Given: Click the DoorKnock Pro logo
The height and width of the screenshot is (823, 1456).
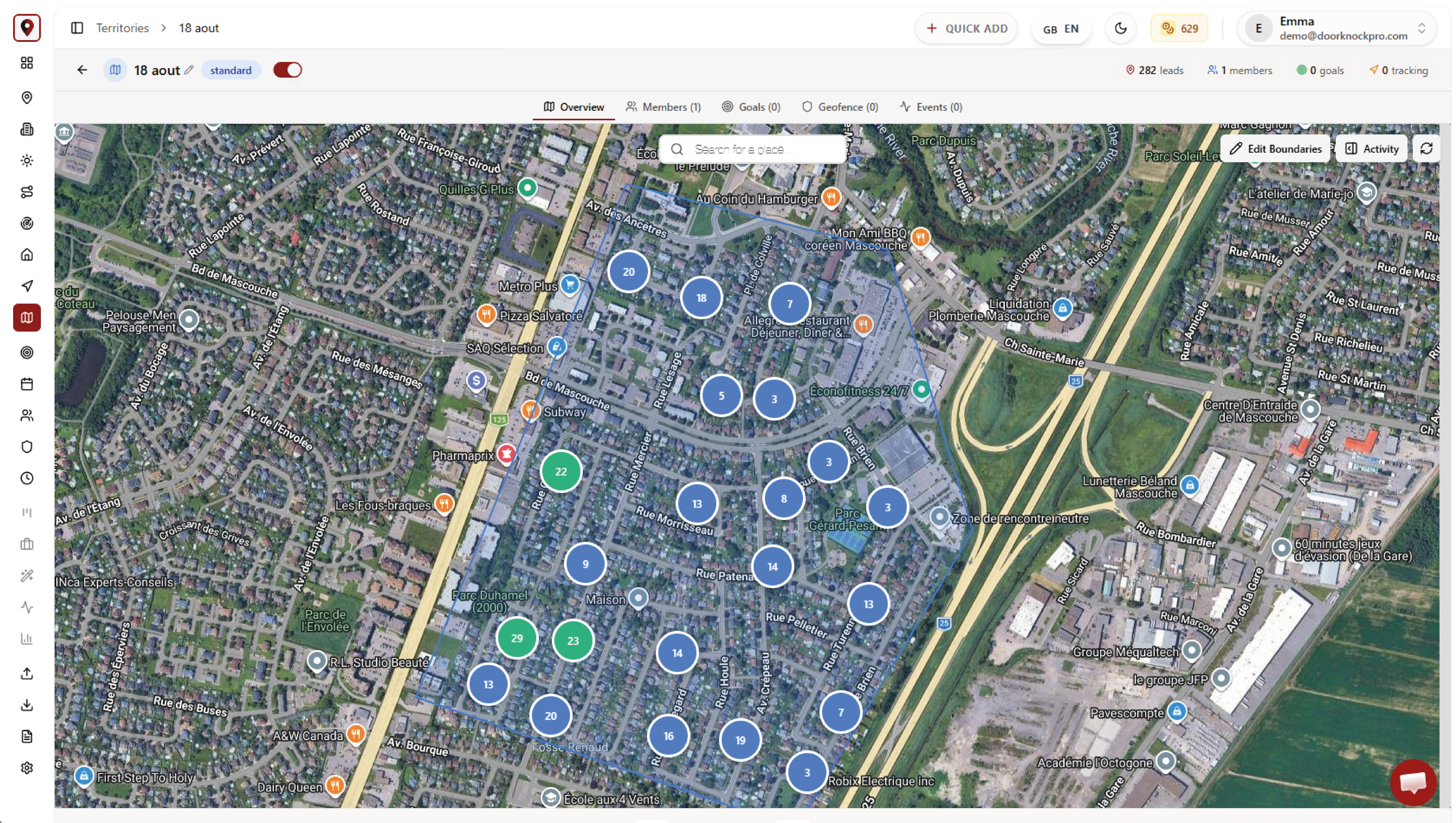Looking at the screenshot, I should pos(27,28).
